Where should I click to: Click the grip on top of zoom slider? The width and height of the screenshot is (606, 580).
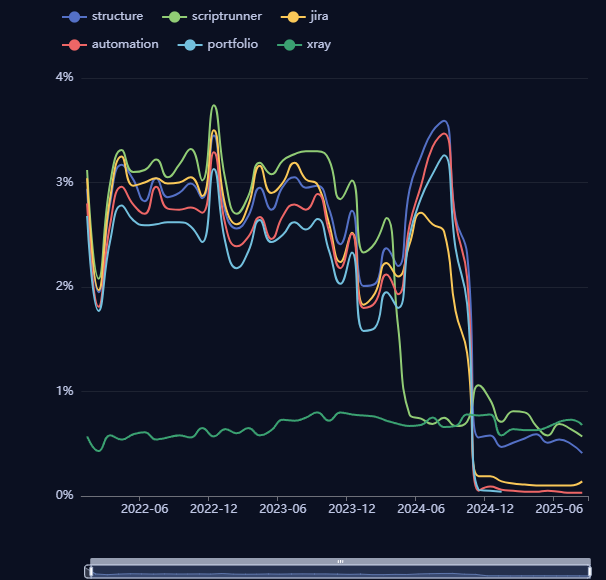pyautogui.click(x=339, y=562)
